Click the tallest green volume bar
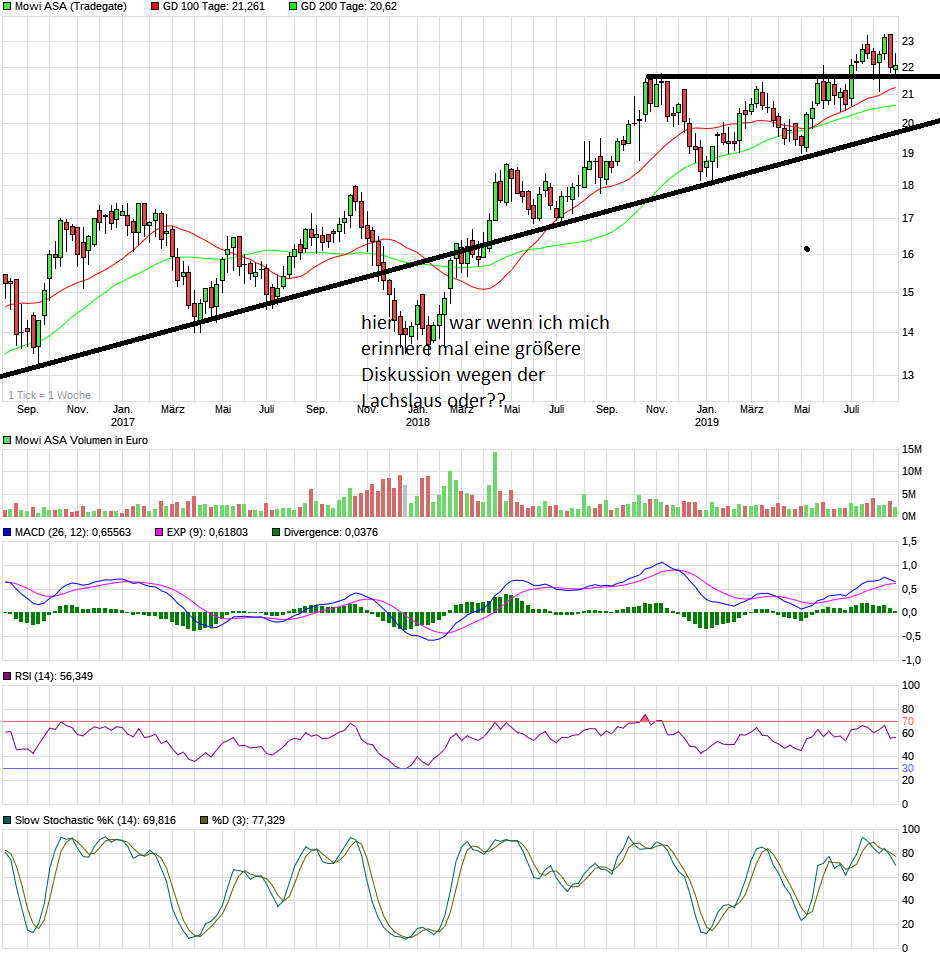940x958 pixels. (x=494, y=484)
